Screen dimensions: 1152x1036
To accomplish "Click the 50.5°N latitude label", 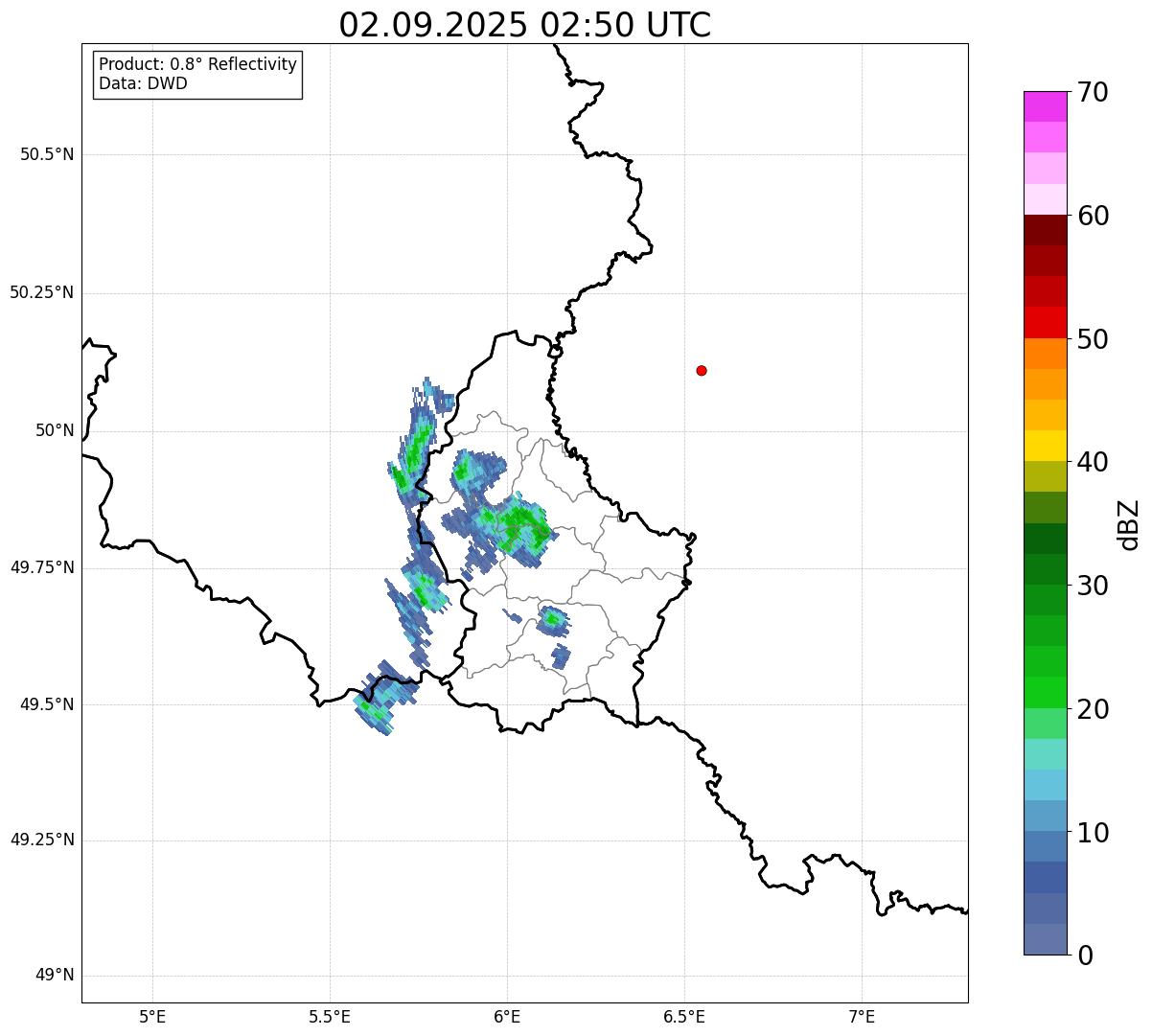I will tap(47, 155).
